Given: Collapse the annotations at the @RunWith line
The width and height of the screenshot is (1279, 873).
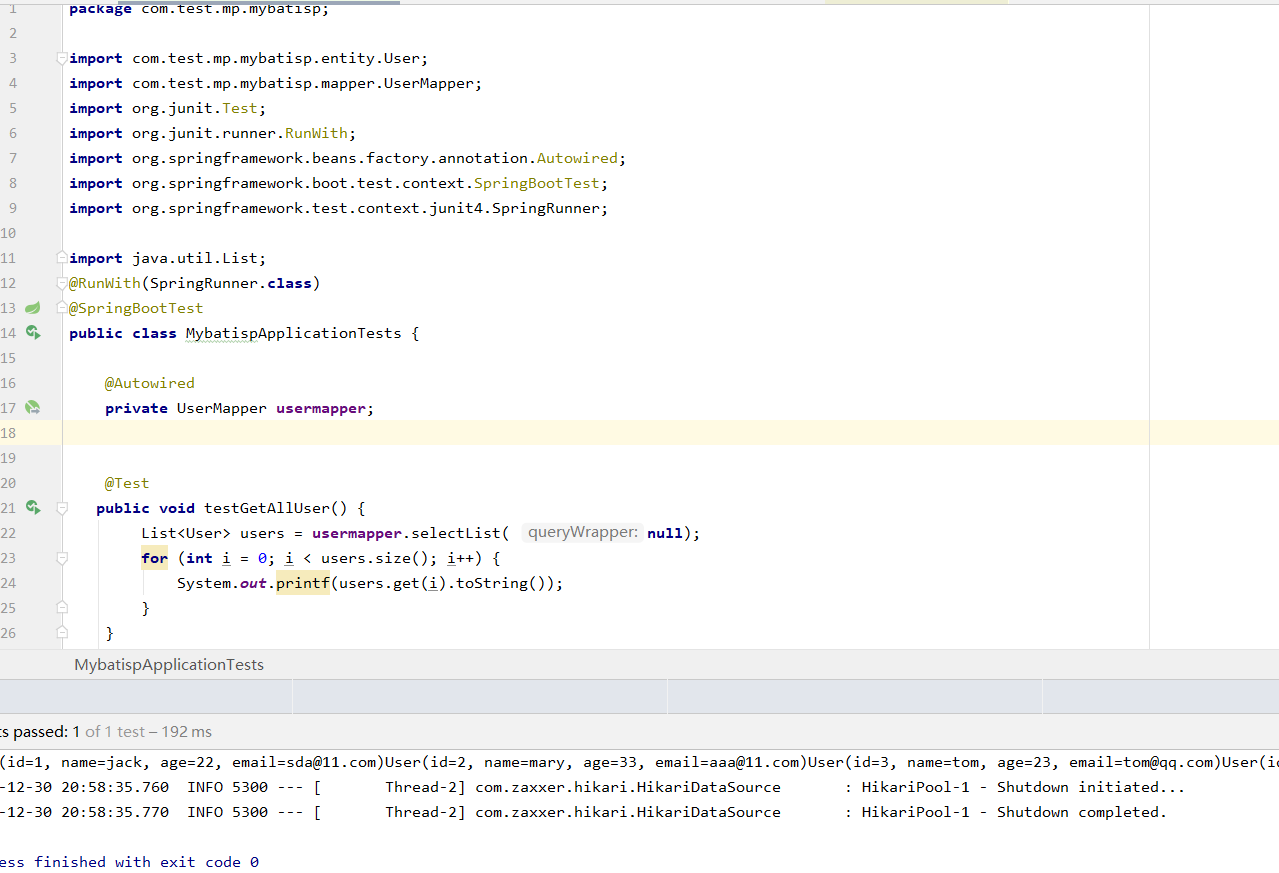Looking at the screenshot, I should 62,283.
